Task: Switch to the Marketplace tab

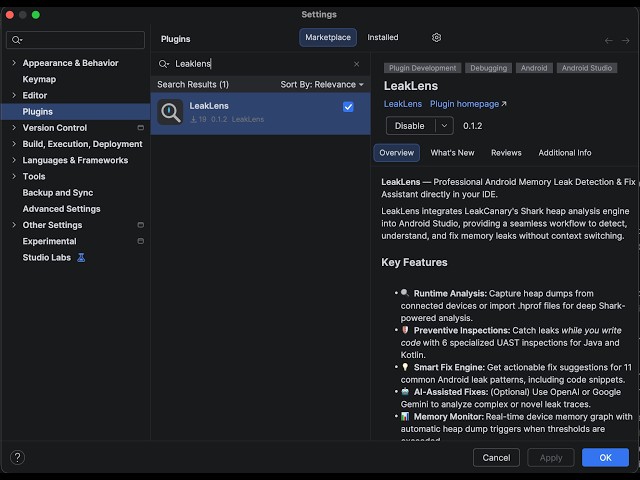Action: pos(328,38)
